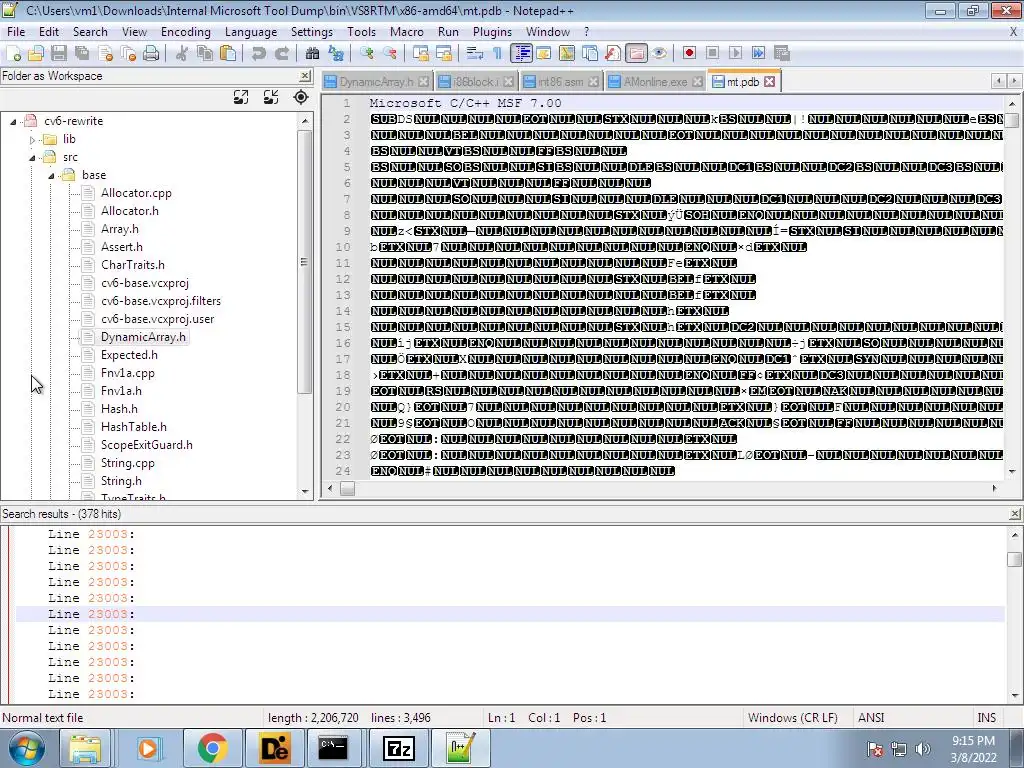Click the Paste clipboard icon
This screenshot has width=1024, height=768.
point(228,54)
